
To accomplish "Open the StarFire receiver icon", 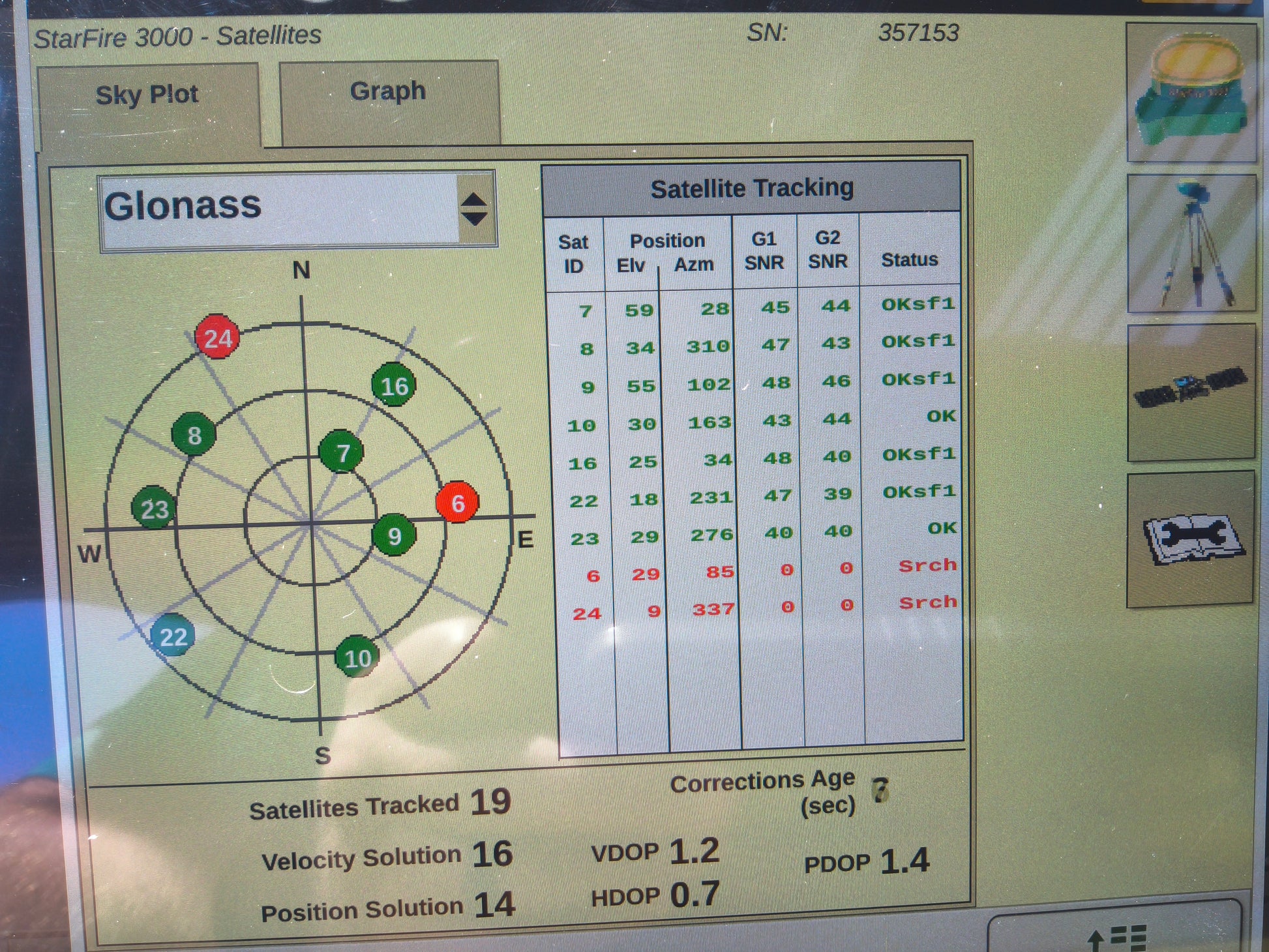I will [1191, 91].
